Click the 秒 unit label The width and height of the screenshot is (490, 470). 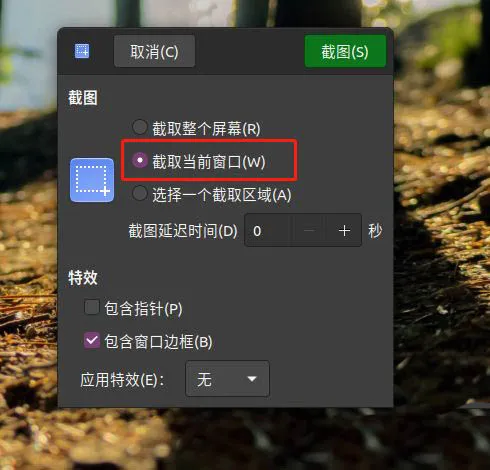pos(375,231)
